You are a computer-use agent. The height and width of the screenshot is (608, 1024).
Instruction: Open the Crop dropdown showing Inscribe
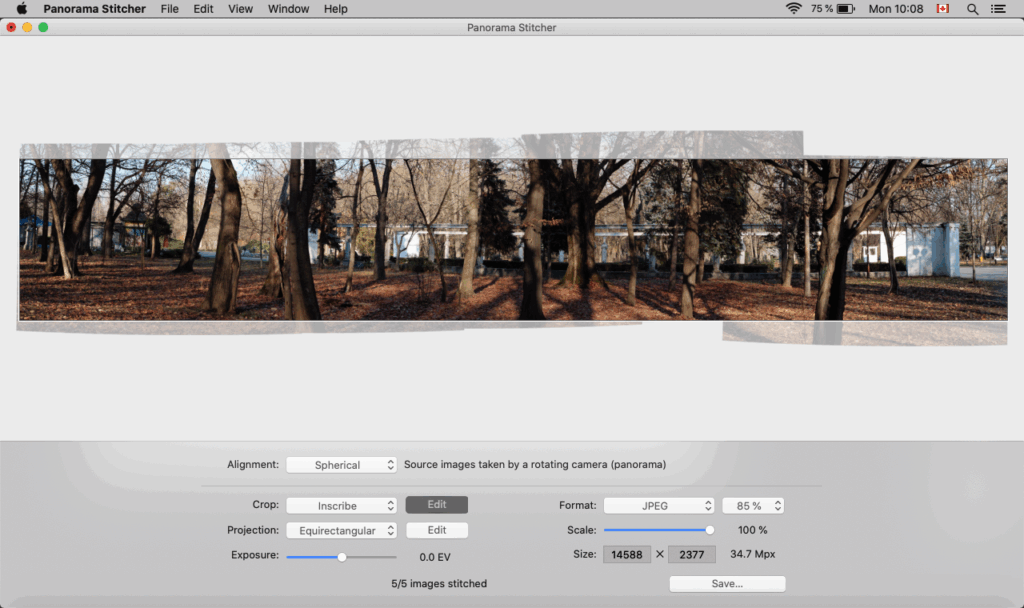point(341,505)
